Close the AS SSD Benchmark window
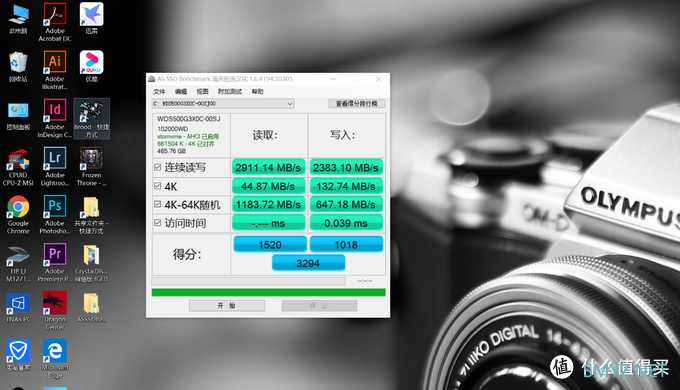This screenshot has height=390, width=680. 378,79
